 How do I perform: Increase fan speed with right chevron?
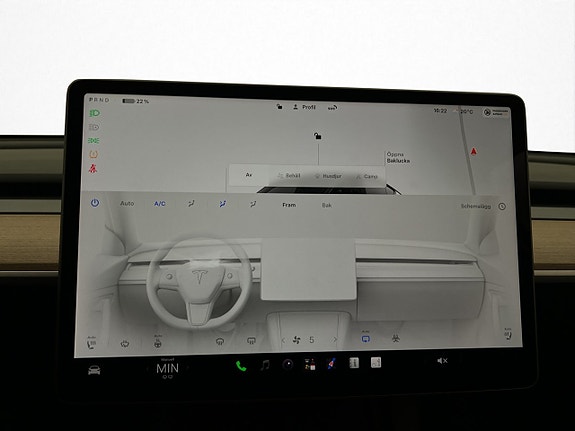coord(335,340)
